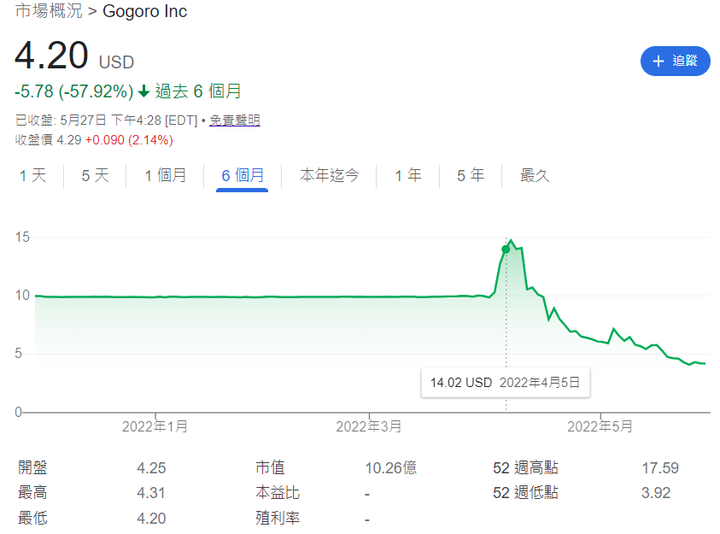
Task: Click the 開盤 value 4.25
Action: [x=151, y=468]
